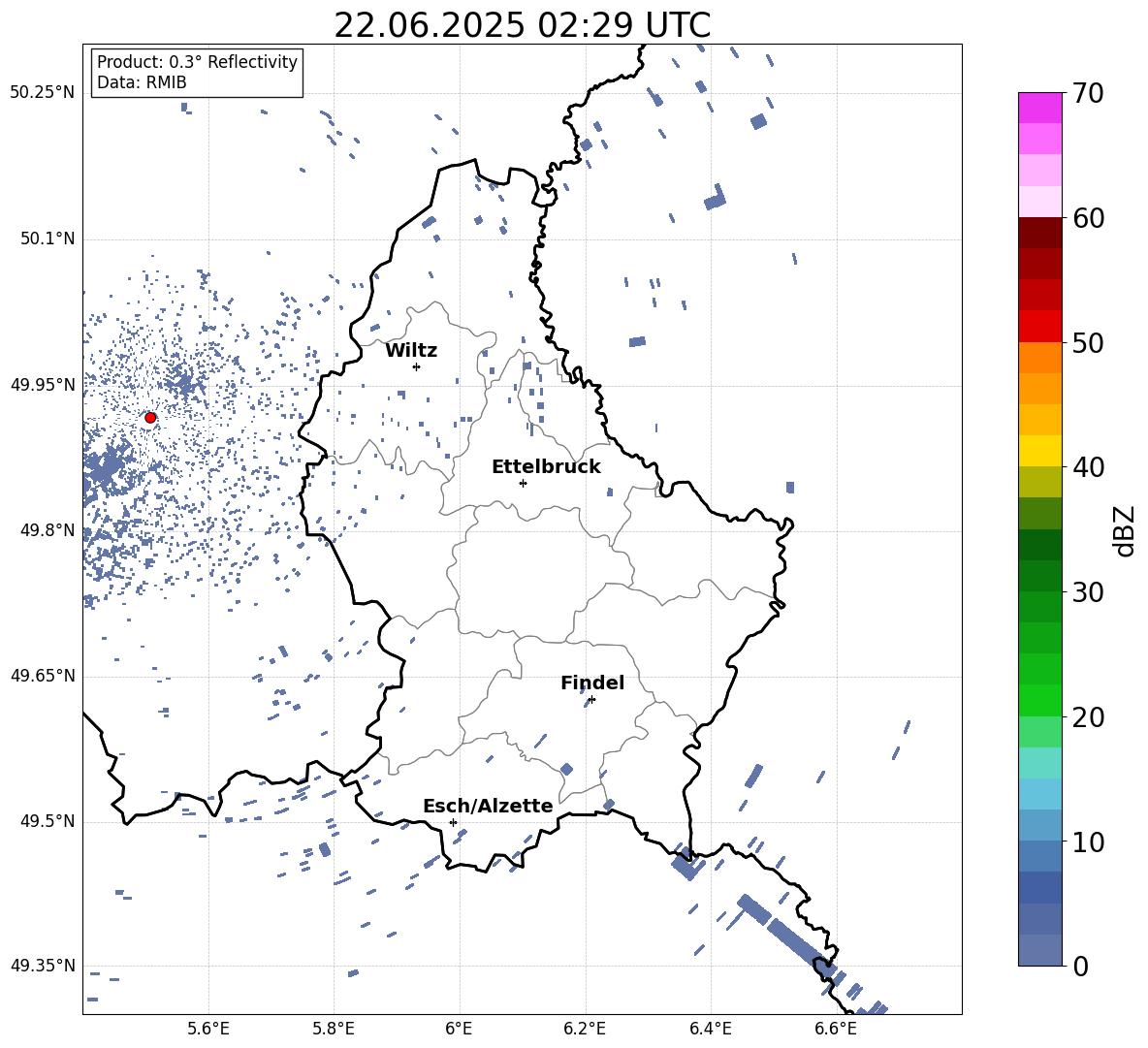The width and height of the screenshot is (1148, 1048).
Task: Click the 'Wiltz' city label
Action: pos(411,351)
